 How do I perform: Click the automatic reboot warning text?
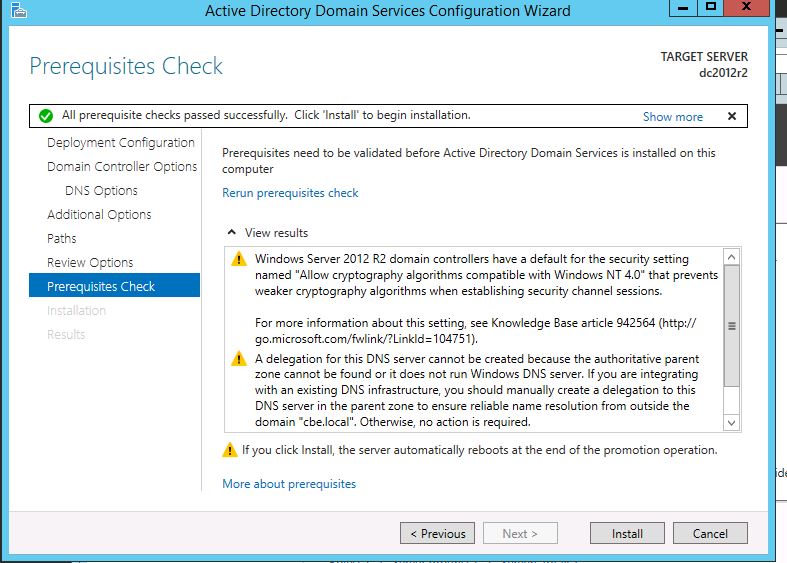(x=479, y=450)
